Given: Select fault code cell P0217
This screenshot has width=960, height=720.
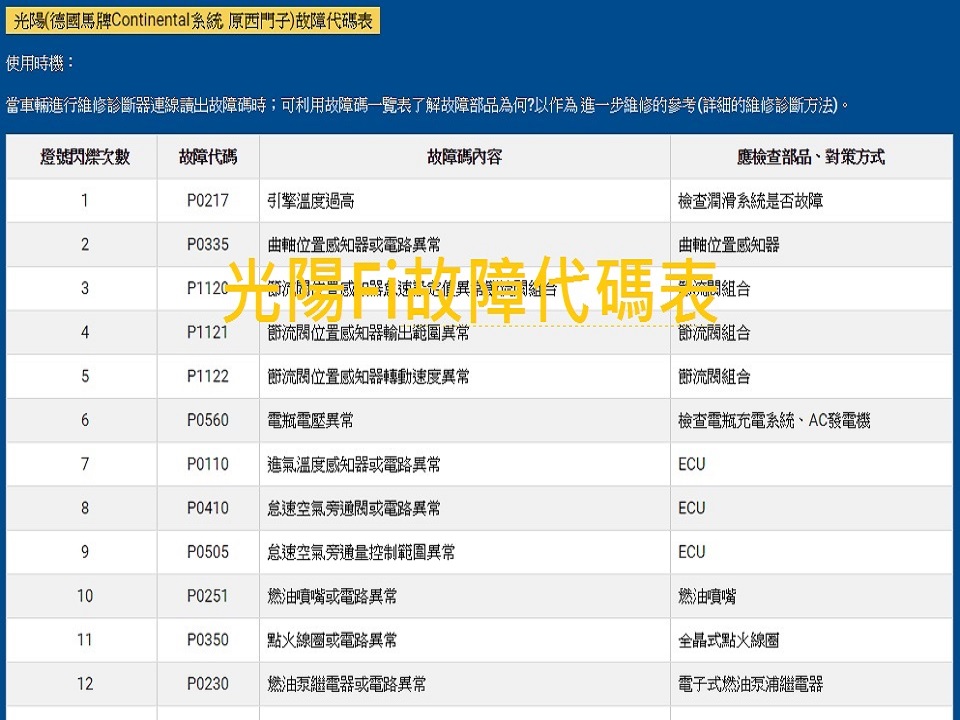Looking at the screenshot, I should 208,200.
